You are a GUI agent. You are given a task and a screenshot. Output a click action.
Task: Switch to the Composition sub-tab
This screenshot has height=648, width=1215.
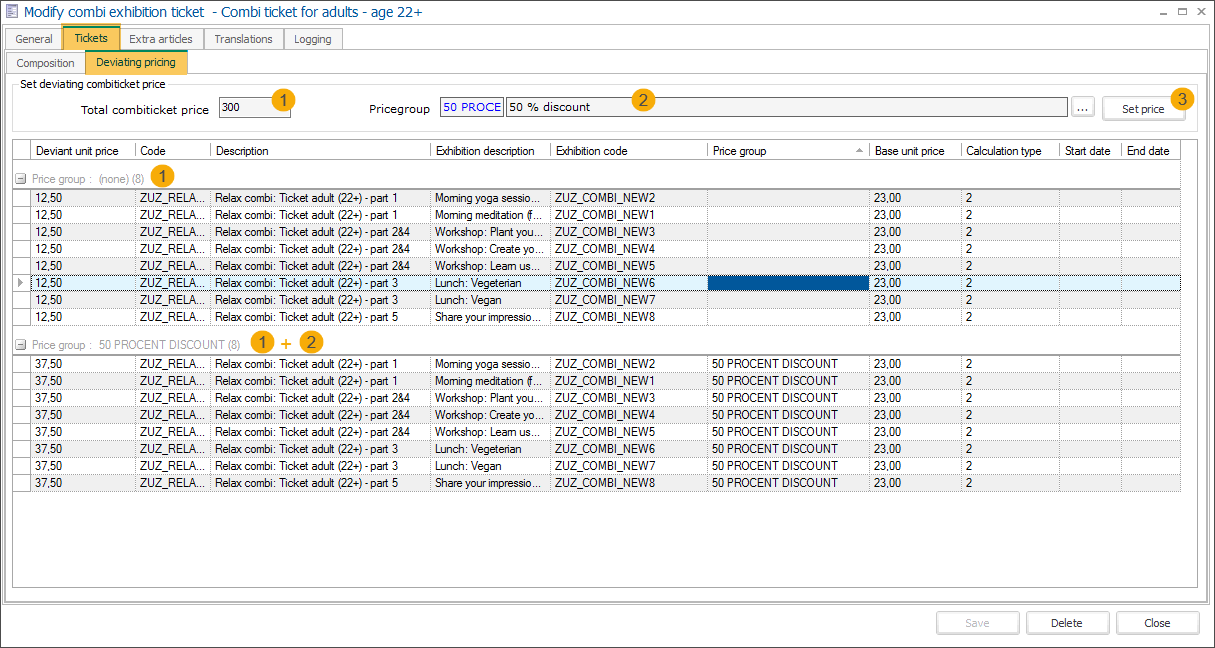(45, 62)
